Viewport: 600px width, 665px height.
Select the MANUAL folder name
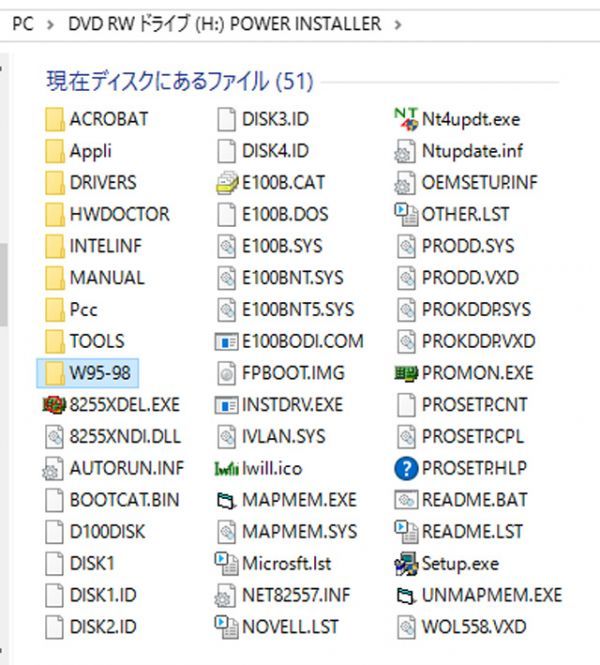[107, 278]
